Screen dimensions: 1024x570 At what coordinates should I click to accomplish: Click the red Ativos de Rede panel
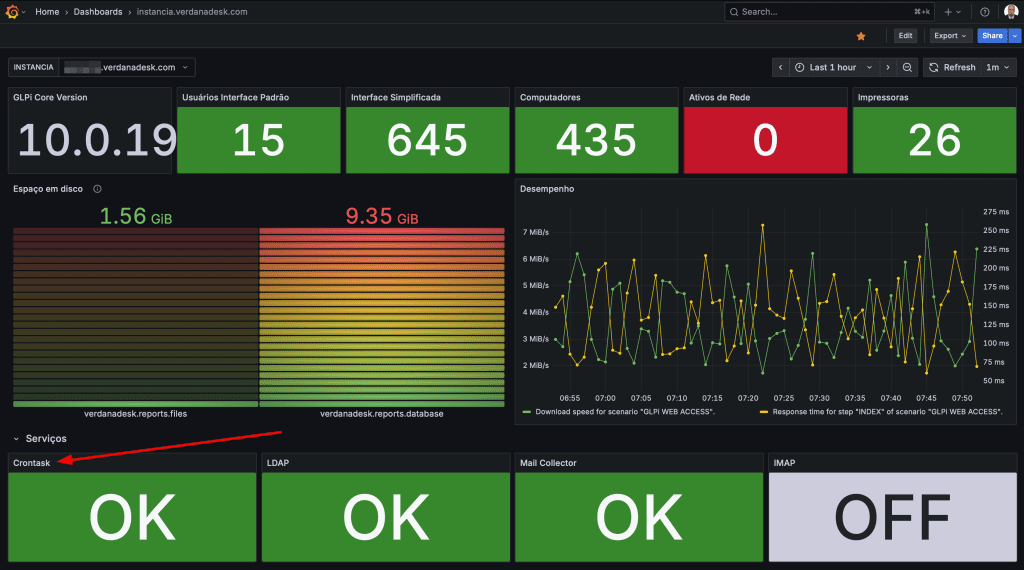(x=765, y=140)
